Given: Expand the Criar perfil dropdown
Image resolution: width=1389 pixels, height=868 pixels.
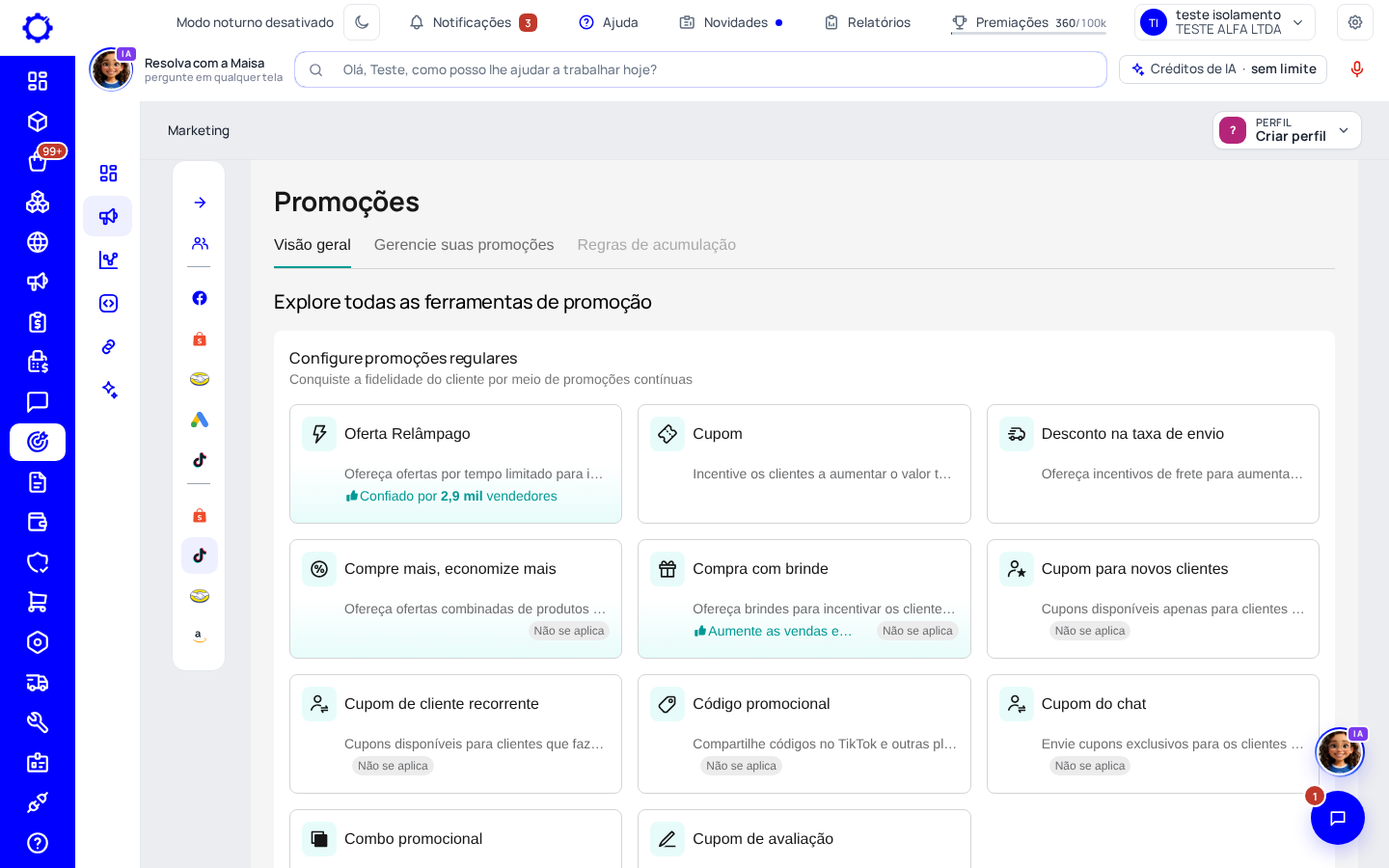Looking at the screenshot, I should click(x=1287, y=130).
